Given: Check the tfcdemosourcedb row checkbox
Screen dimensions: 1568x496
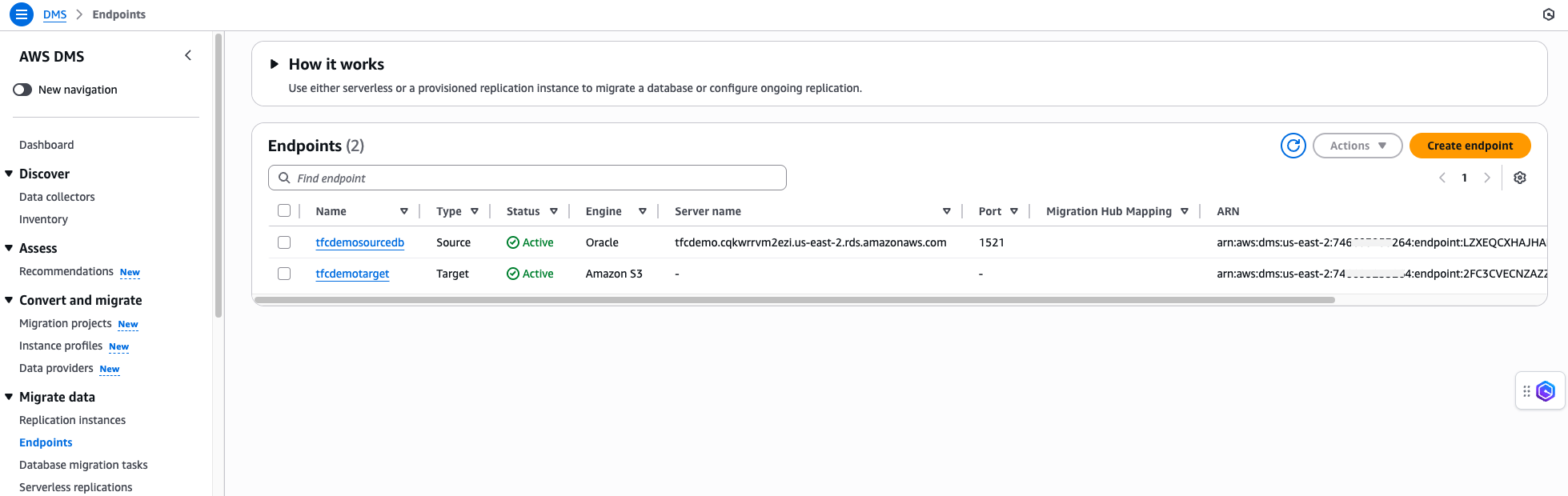Looking at the screenshot, I should coord(284,242).
